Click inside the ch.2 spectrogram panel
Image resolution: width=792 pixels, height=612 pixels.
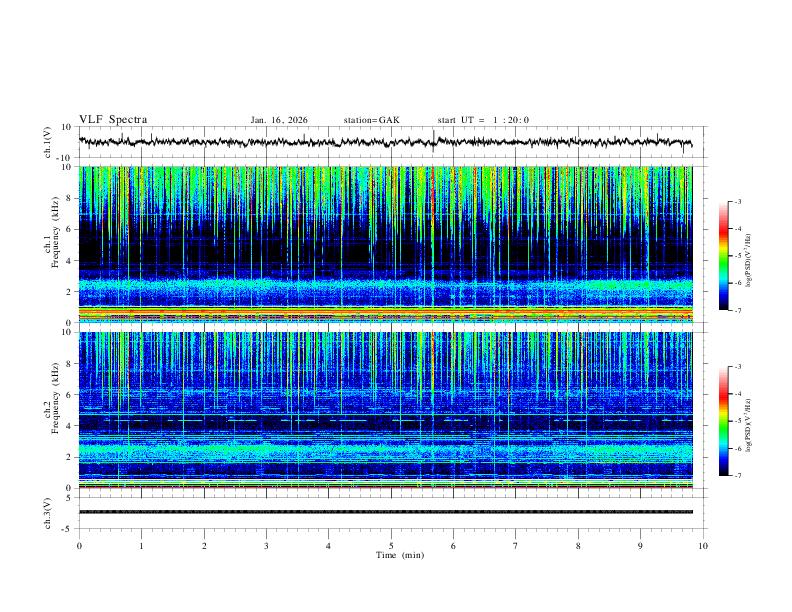[385, 410]
